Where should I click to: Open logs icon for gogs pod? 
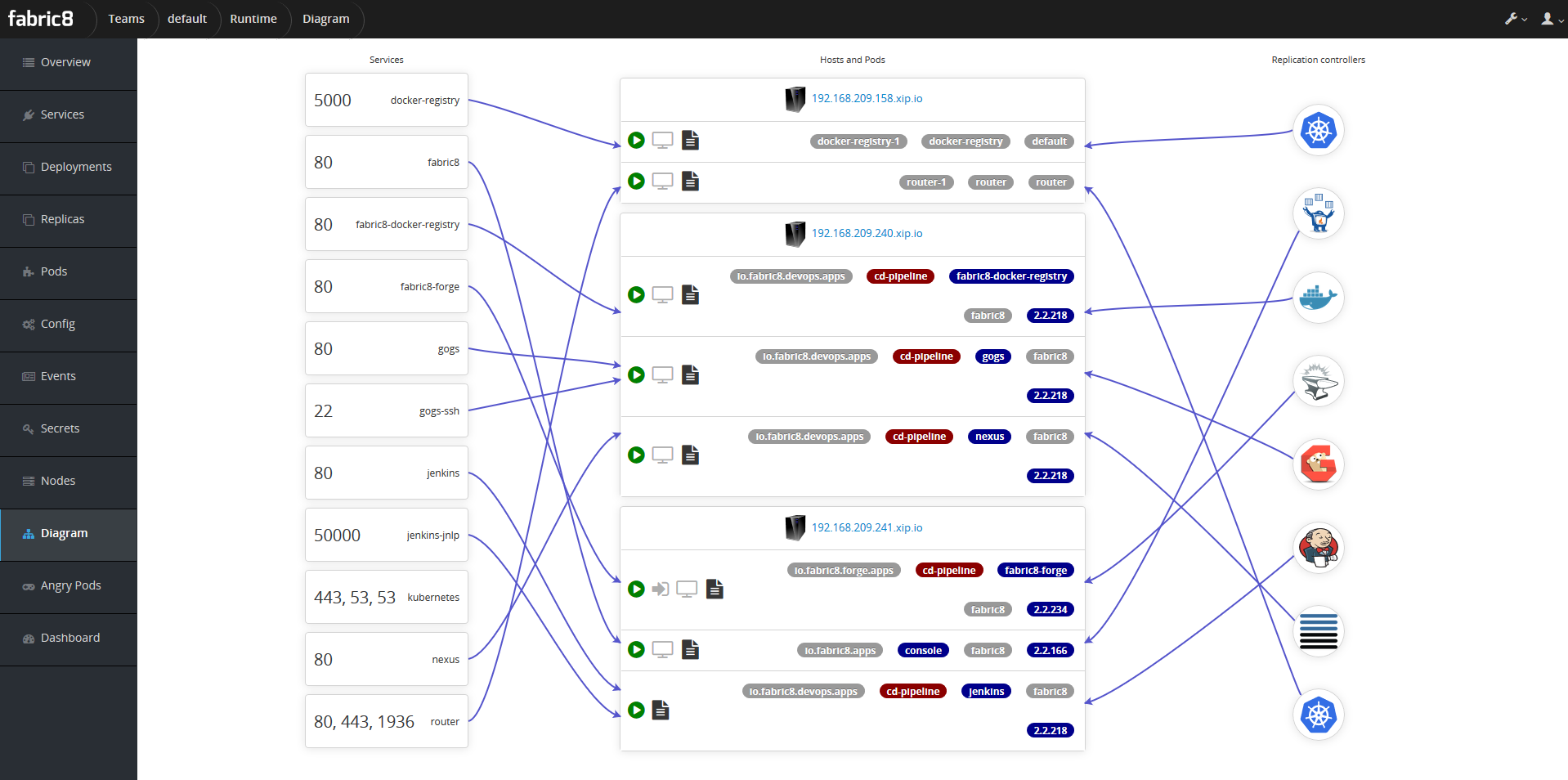pyautogui.click(x=690, y=374)
